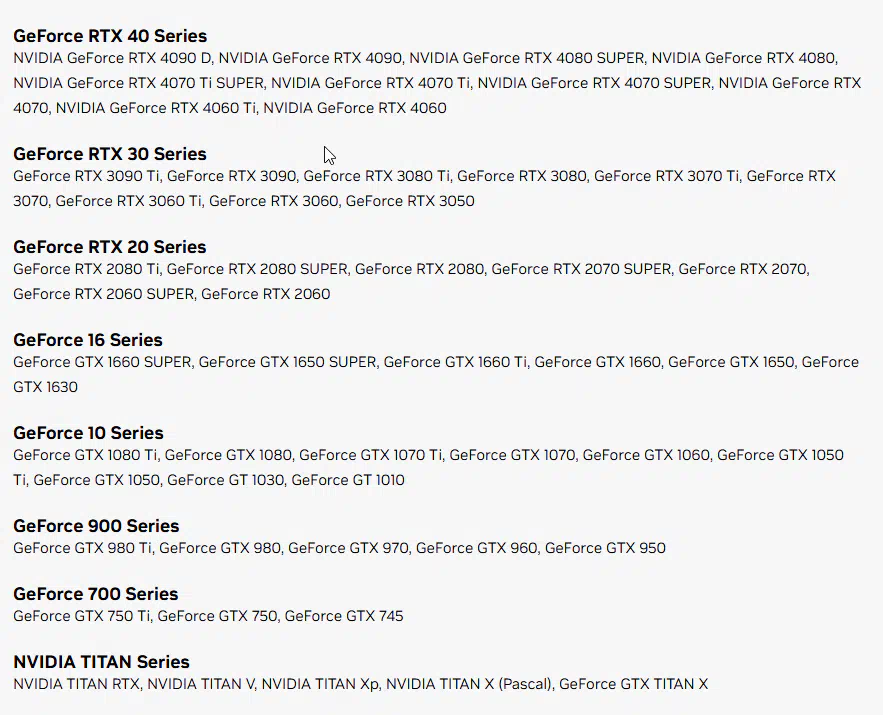
Task: Click the GeForce GTX 980 Ti text
Action: (x=82, y=548)
